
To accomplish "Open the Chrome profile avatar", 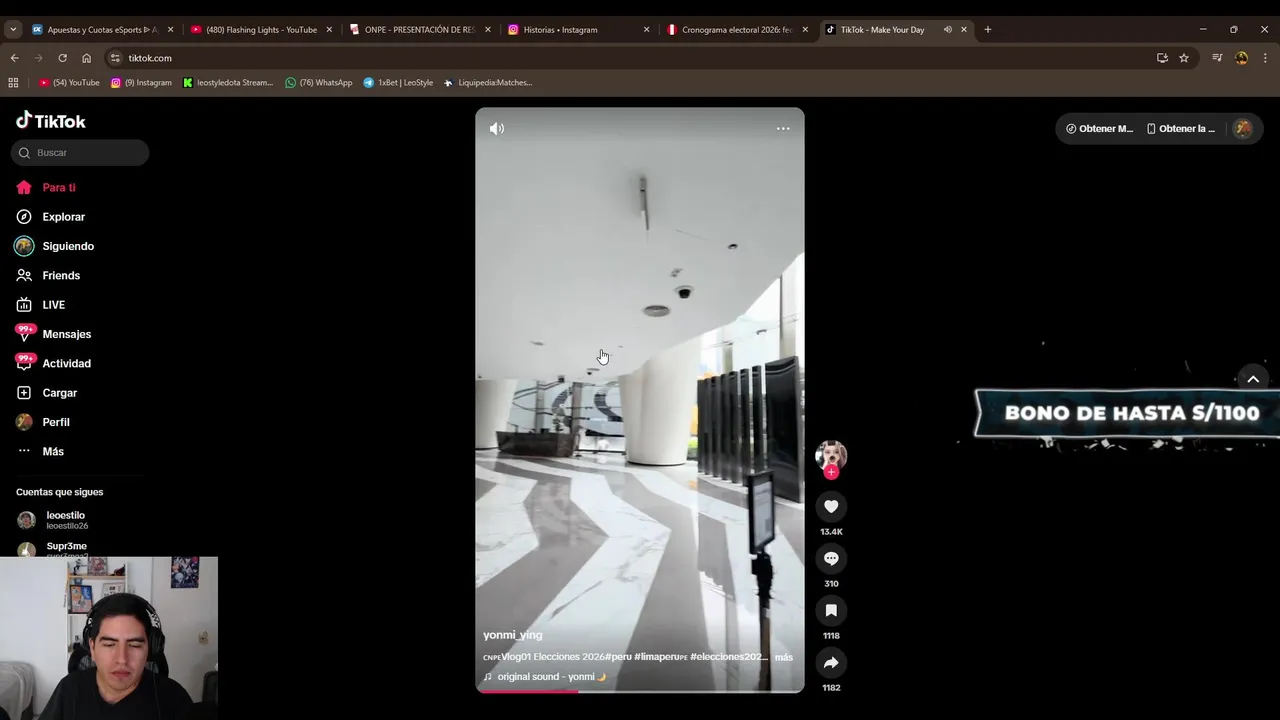I will [1241, 58].
